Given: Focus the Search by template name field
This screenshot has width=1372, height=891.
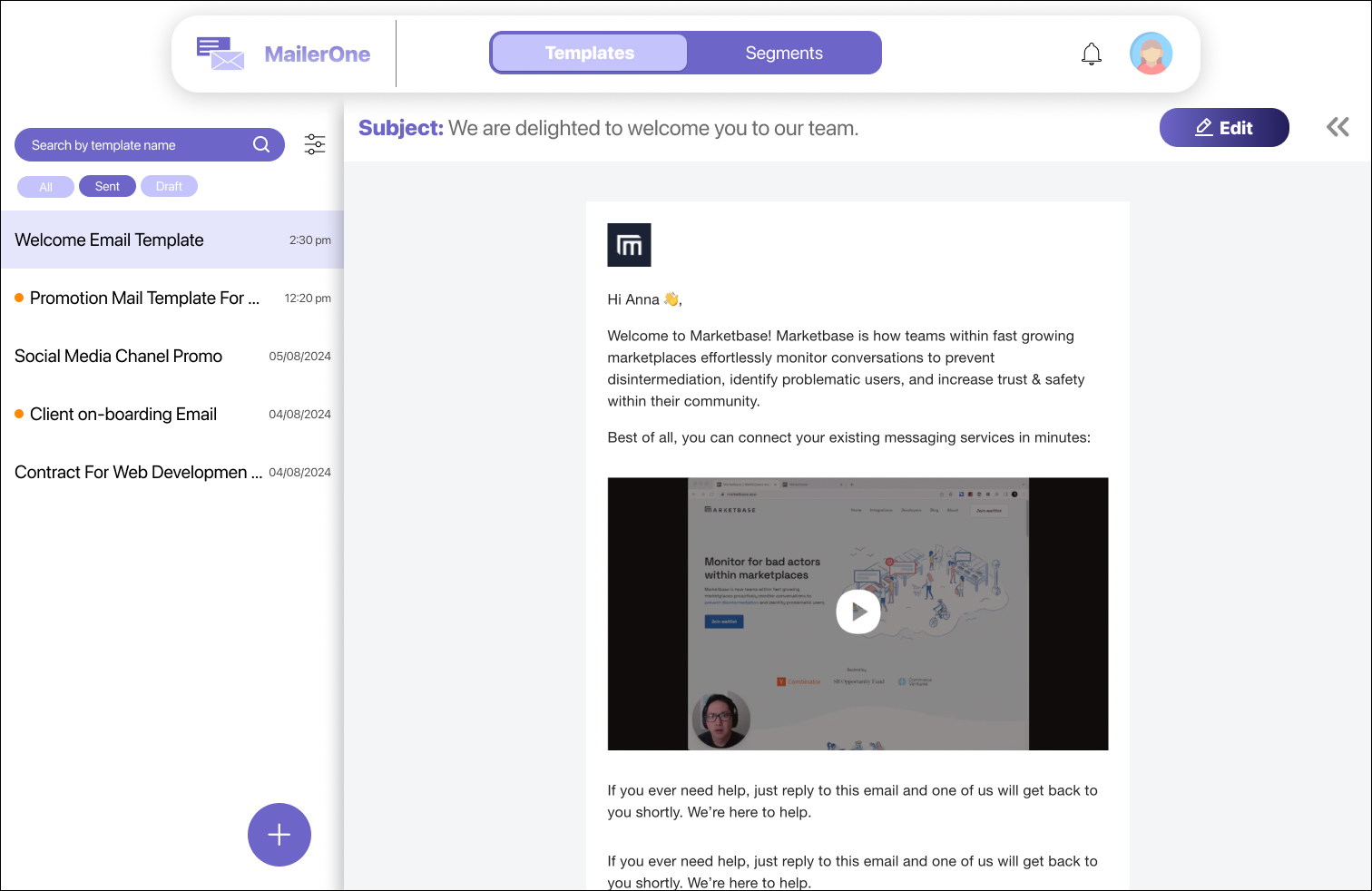Looking at the screenshot, I should tap(150, 144).
